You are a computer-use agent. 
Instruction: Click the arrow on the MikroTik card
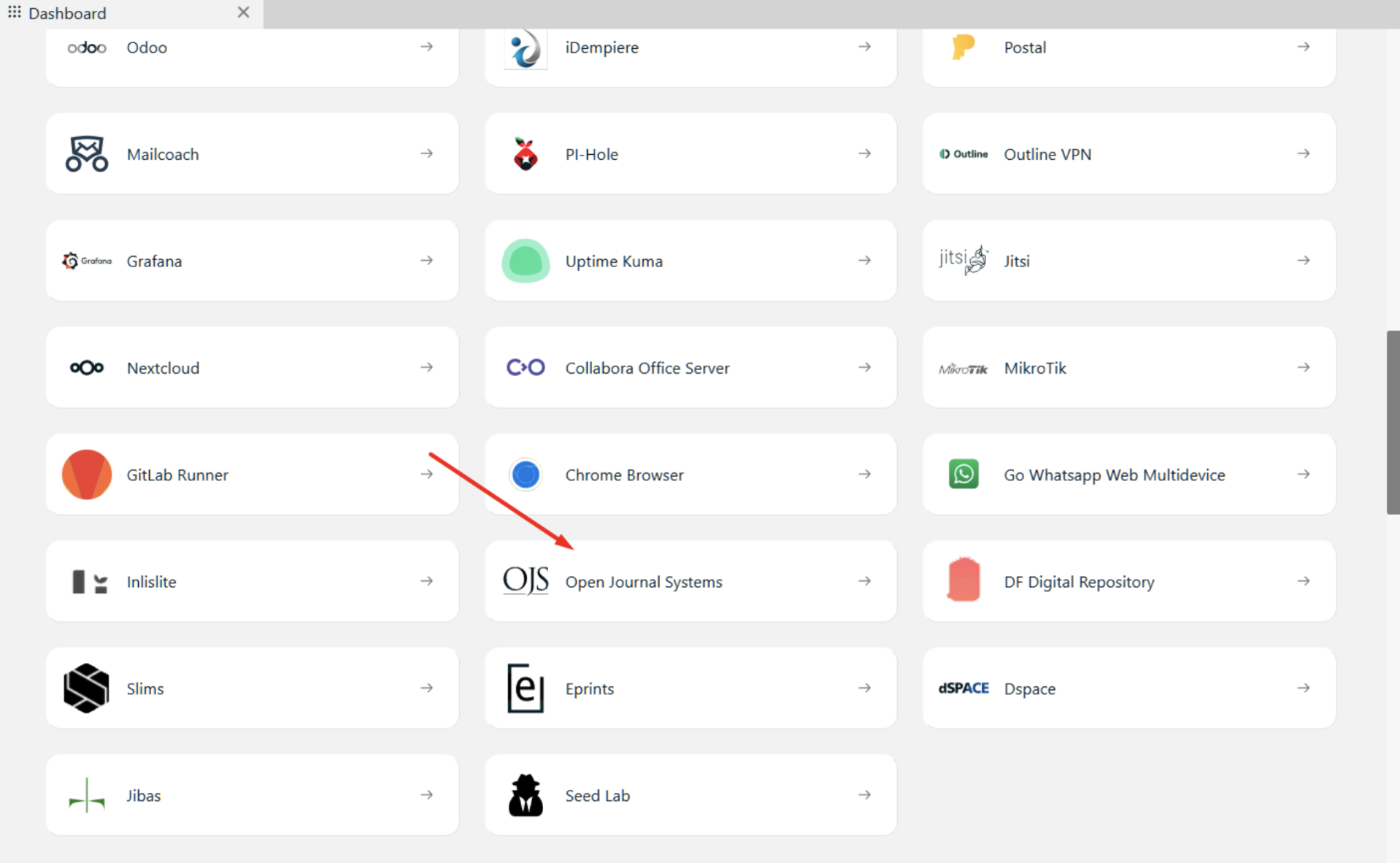1304,367
